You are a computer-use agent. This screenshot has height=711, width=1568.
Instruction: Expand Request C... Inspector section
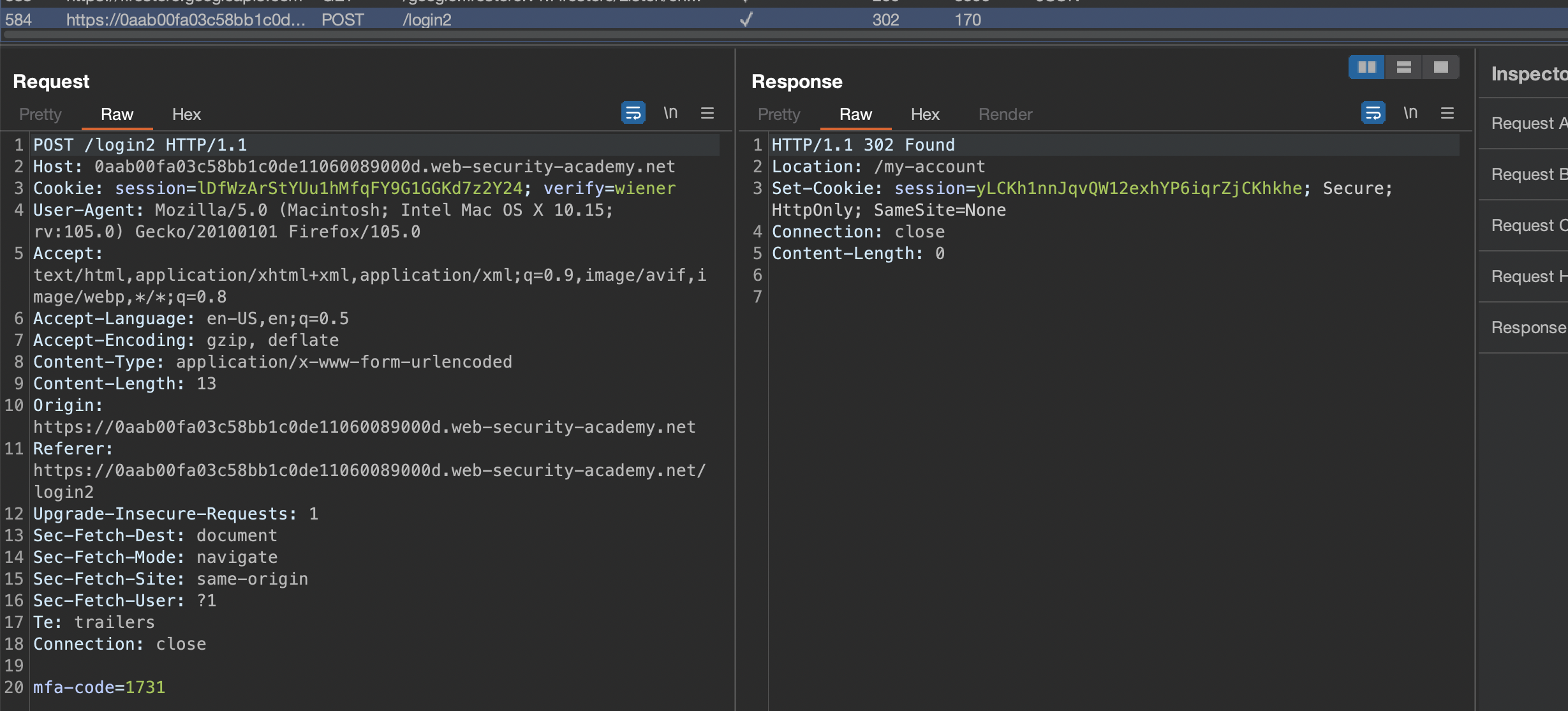tap(1523, 225)
